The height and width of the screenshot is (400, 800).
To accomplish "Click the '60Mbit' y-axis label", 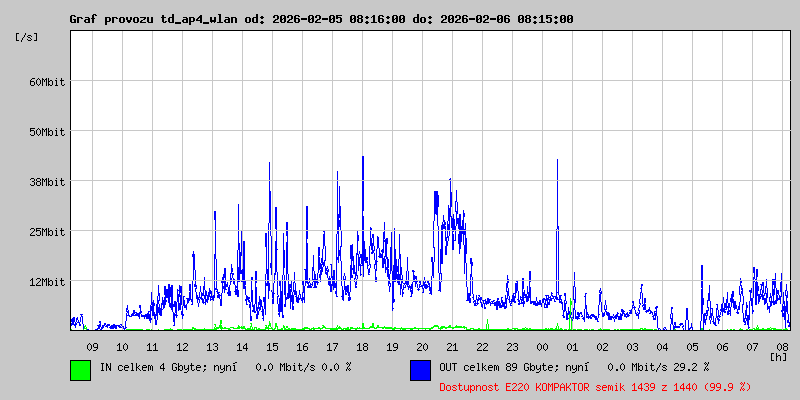I will tap(47, 82).
